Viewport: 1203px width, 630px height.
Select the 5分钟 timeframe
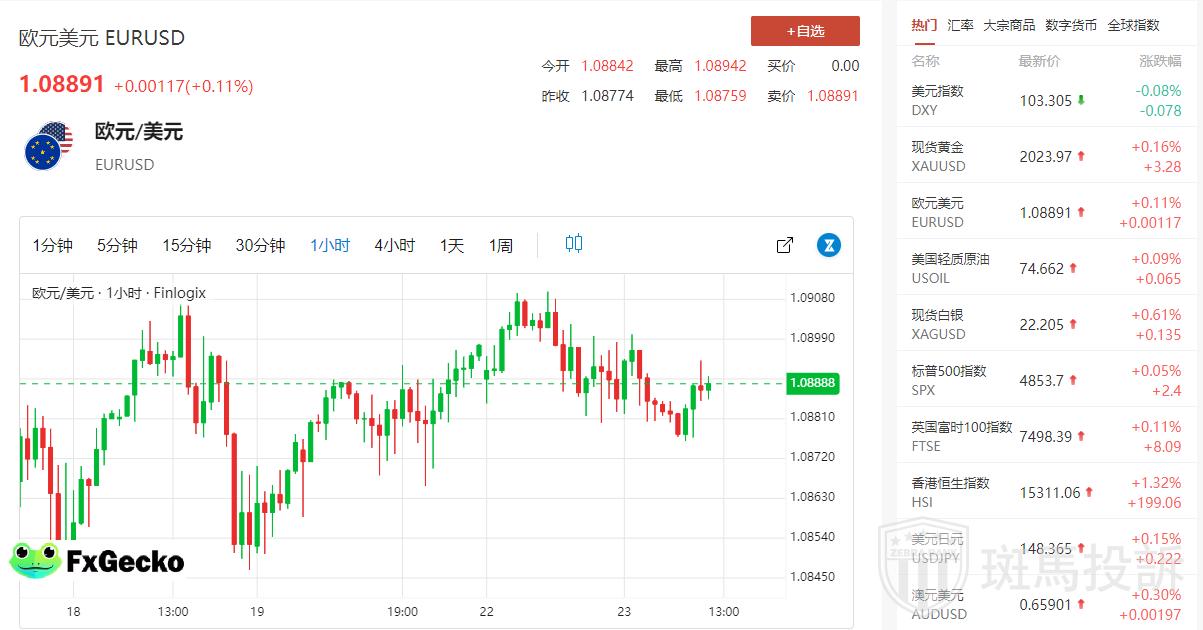(117, 245)
